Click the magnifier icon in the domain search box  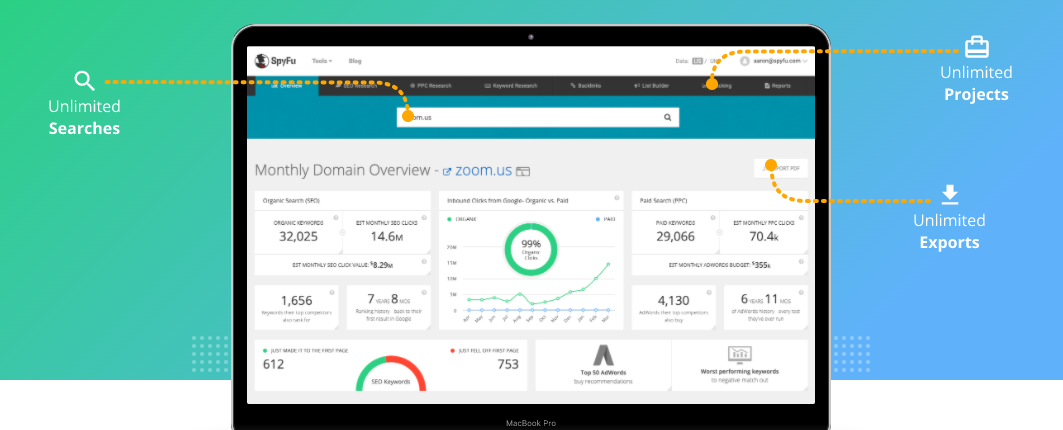pos(668,117)
